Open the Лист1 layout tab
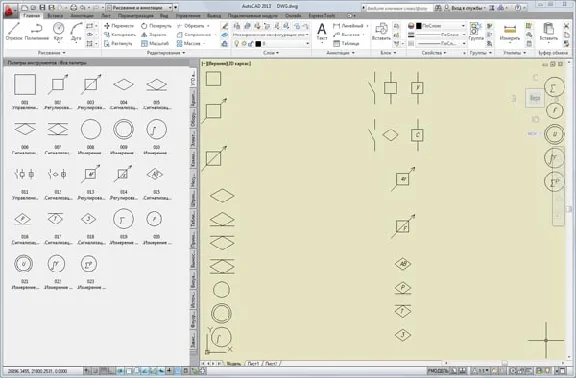This screenshot has width=576, height=378. [x=253, y=364]
